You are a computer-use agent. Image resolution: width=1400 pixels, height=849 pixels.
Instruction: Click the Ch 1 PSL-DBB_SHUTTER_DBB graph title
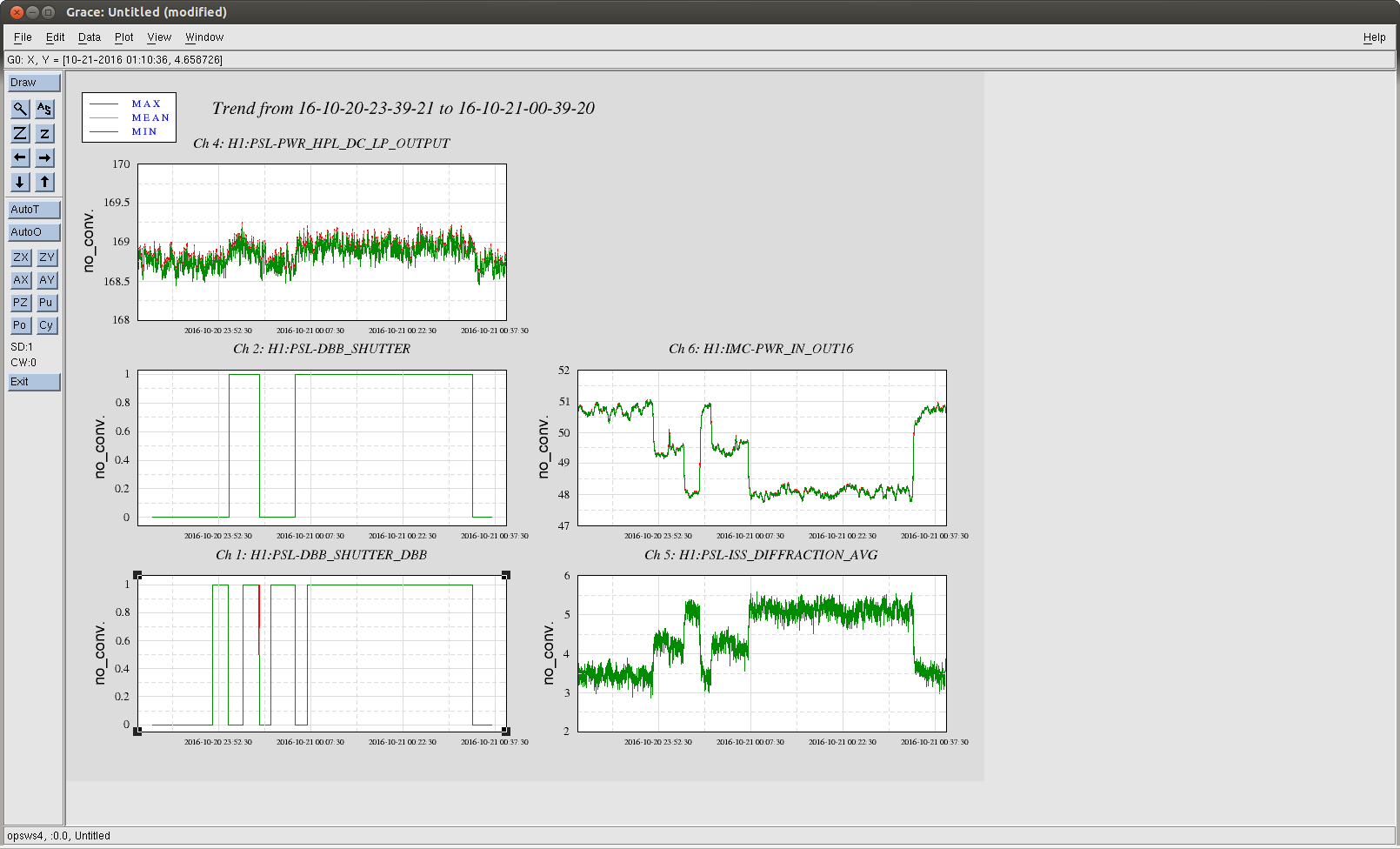click(x=322, y=555)
